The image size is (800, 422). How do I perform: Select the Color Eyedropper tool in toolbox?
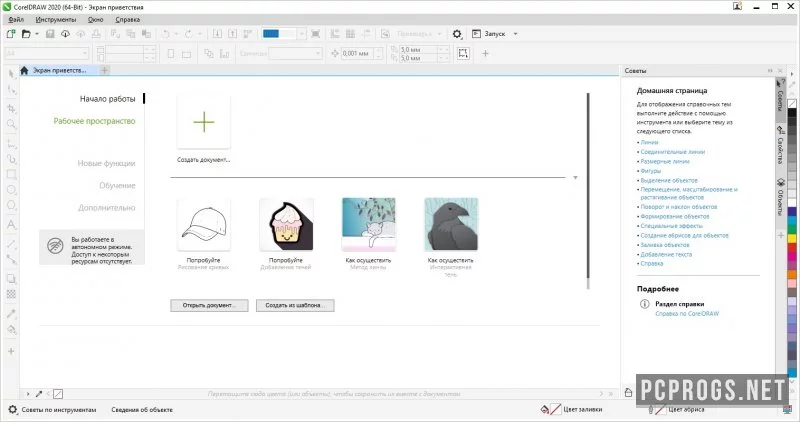click(x=11, y=314)
